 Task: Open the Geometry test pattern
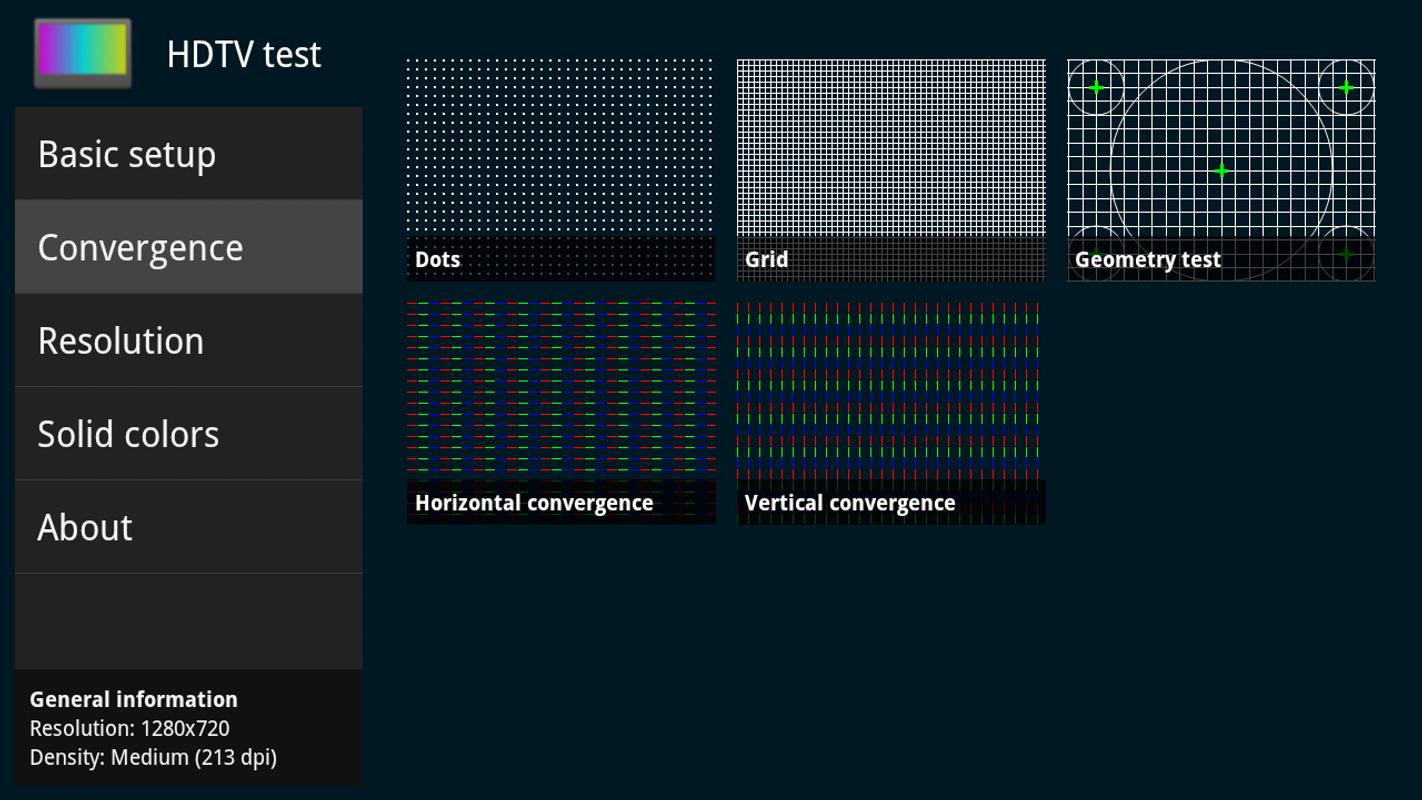click(1221, 170)
